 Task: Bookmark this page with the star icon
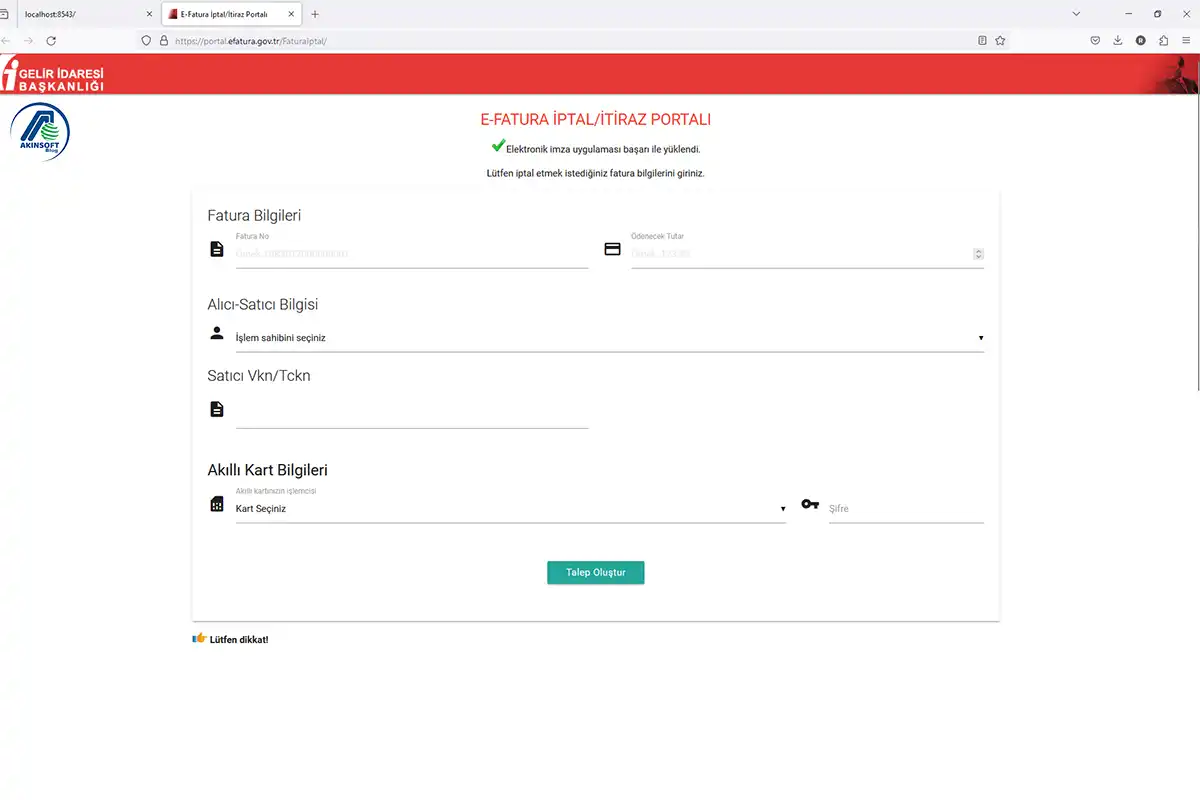tap(1000, 41)
